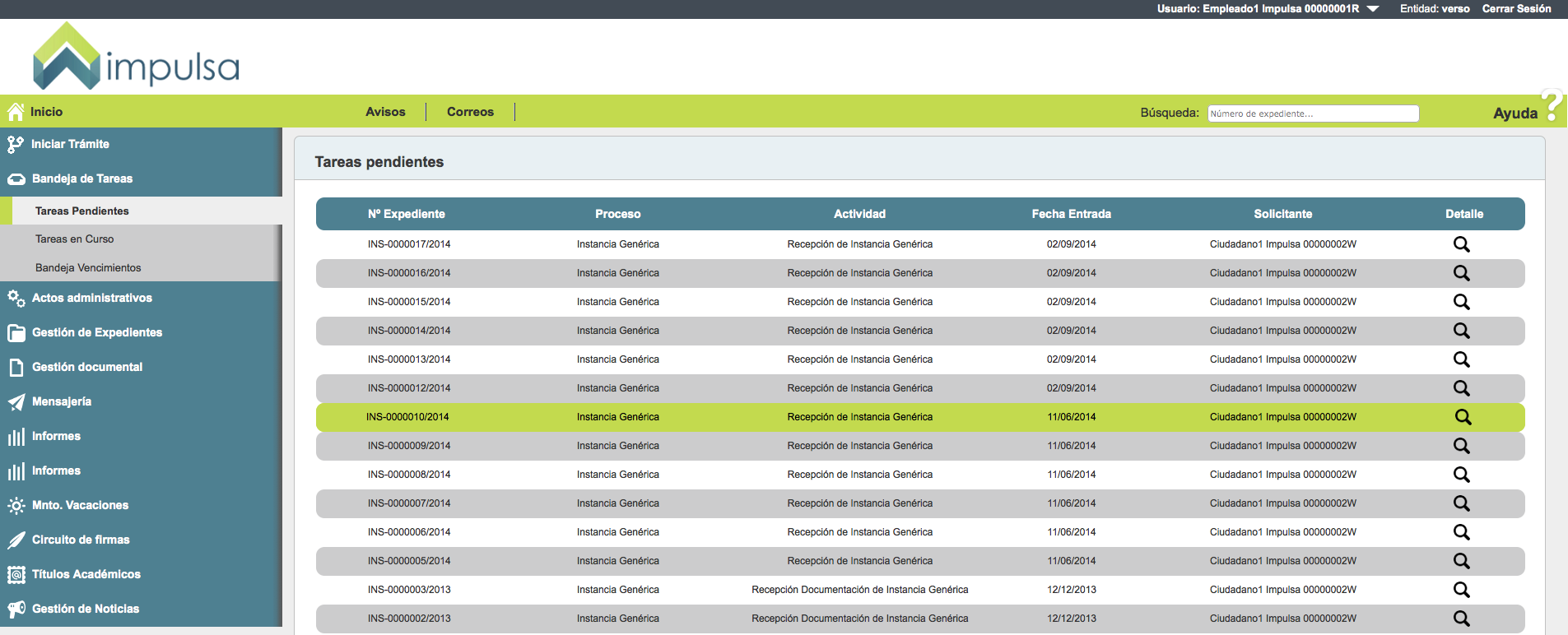1568x635 pixels.
Task: Sort by the Nº Expediente column header
Action: click(x=407, y=214)
